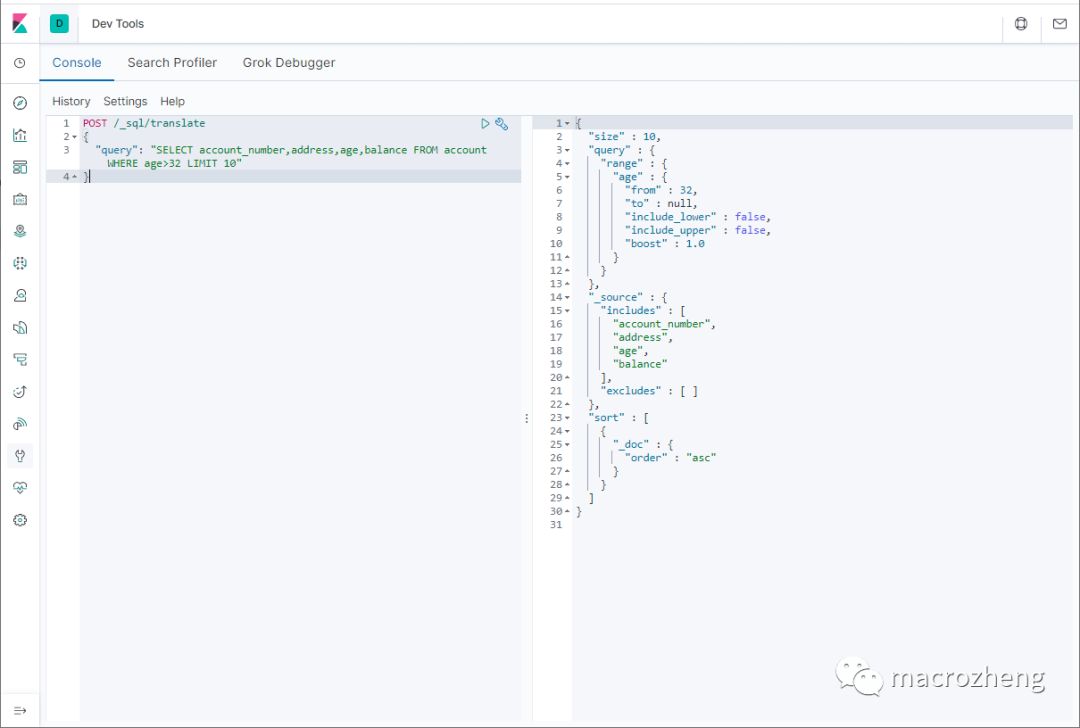The image size is (1080, 728).
Task: Collapse the request body at line 2
Action: point(74,137)
